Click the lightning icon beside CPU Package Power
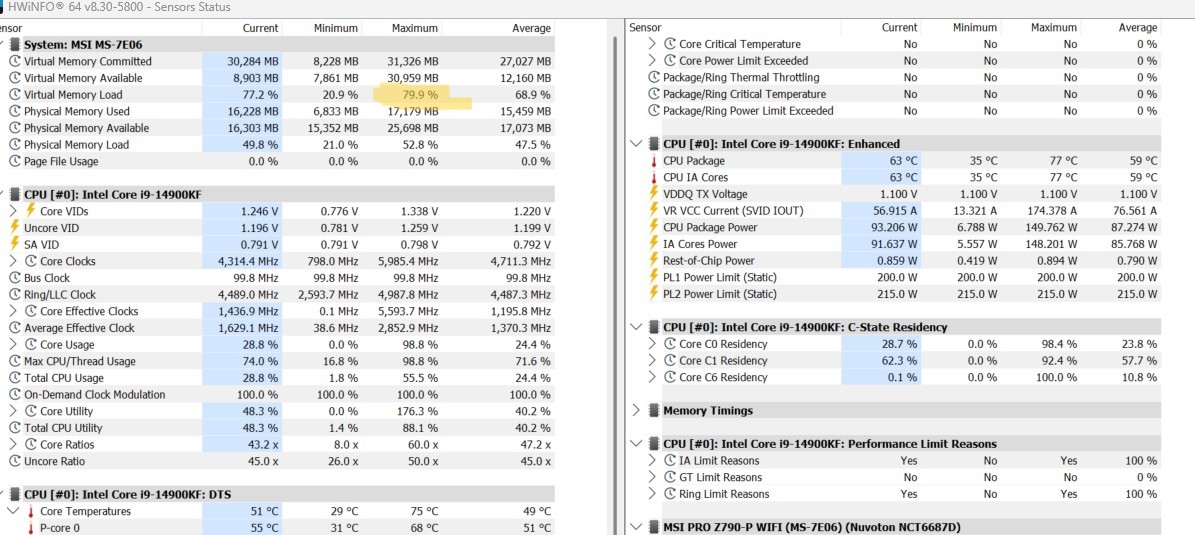Image resolution: width=1195 pixels, height=535 pixels. [654, 227]
